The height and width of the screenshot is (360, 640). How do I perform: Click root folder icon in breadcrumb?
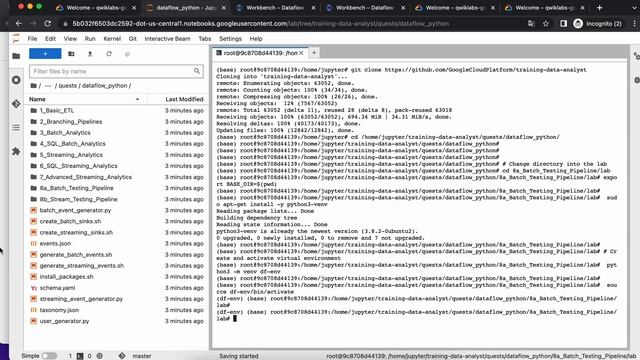[33, 86]
